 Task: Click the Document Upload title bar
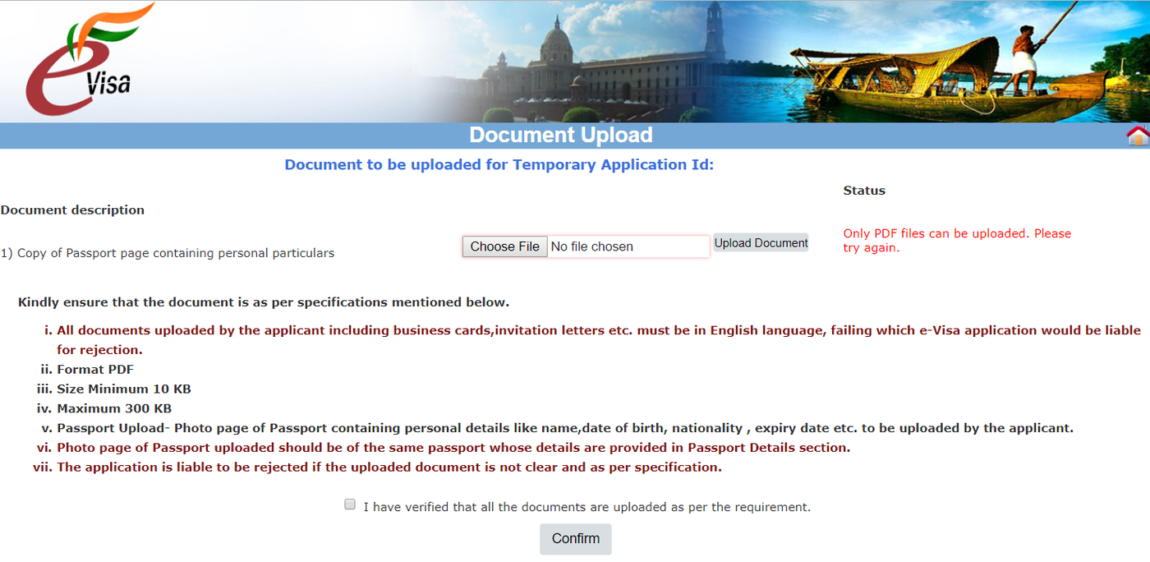click(x=560, y=136)
